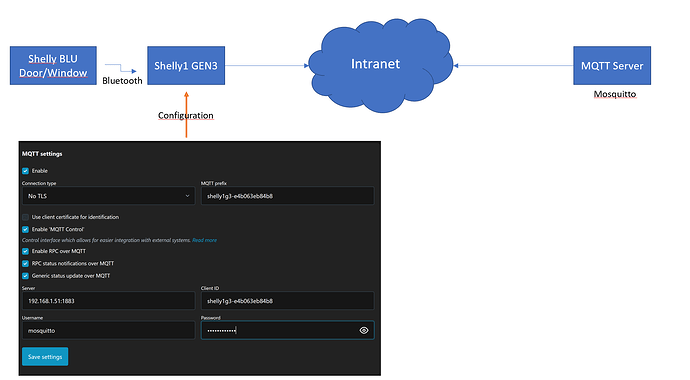Save the MQTT settings
690x380 pixels.
coord(45,357)
